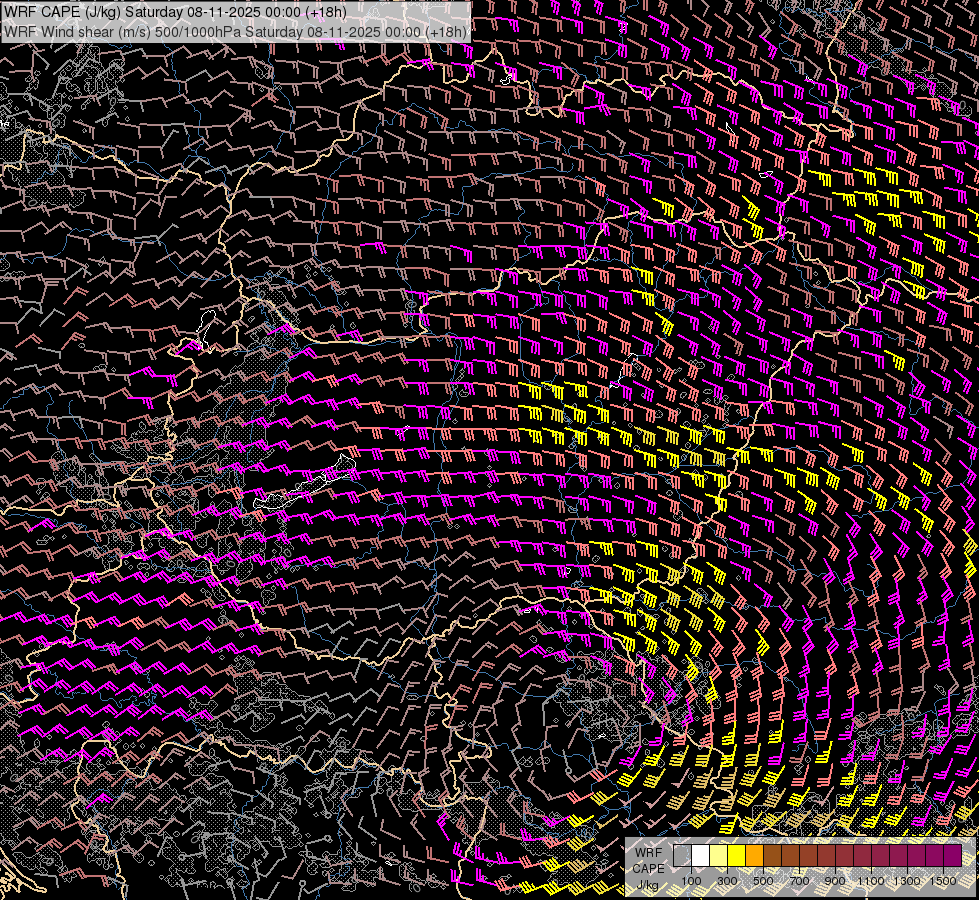Click the pale yellow CAPE legend swatch
979x900 pixels.
pyautogui.click(x=718, y=855)
